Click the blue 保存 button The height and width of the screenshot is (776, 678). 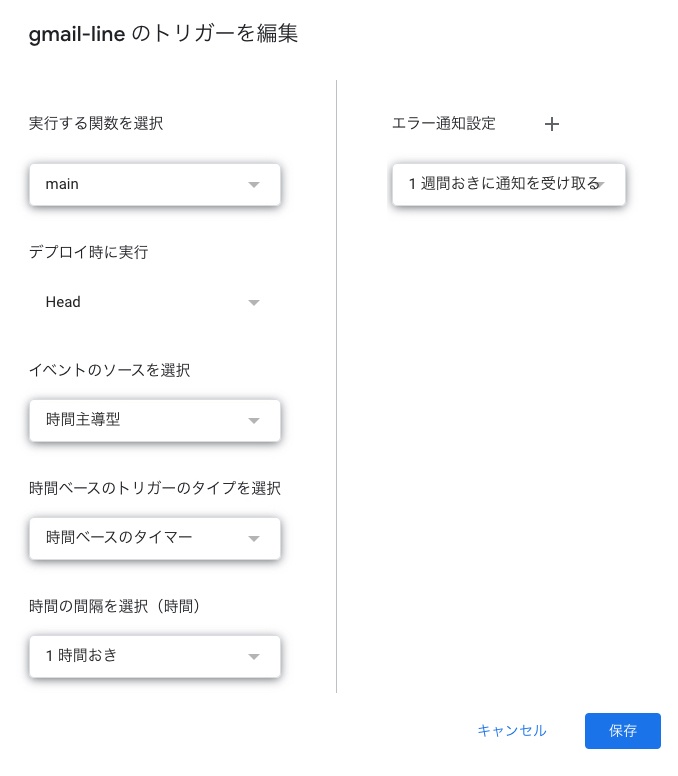pos(622,731)
